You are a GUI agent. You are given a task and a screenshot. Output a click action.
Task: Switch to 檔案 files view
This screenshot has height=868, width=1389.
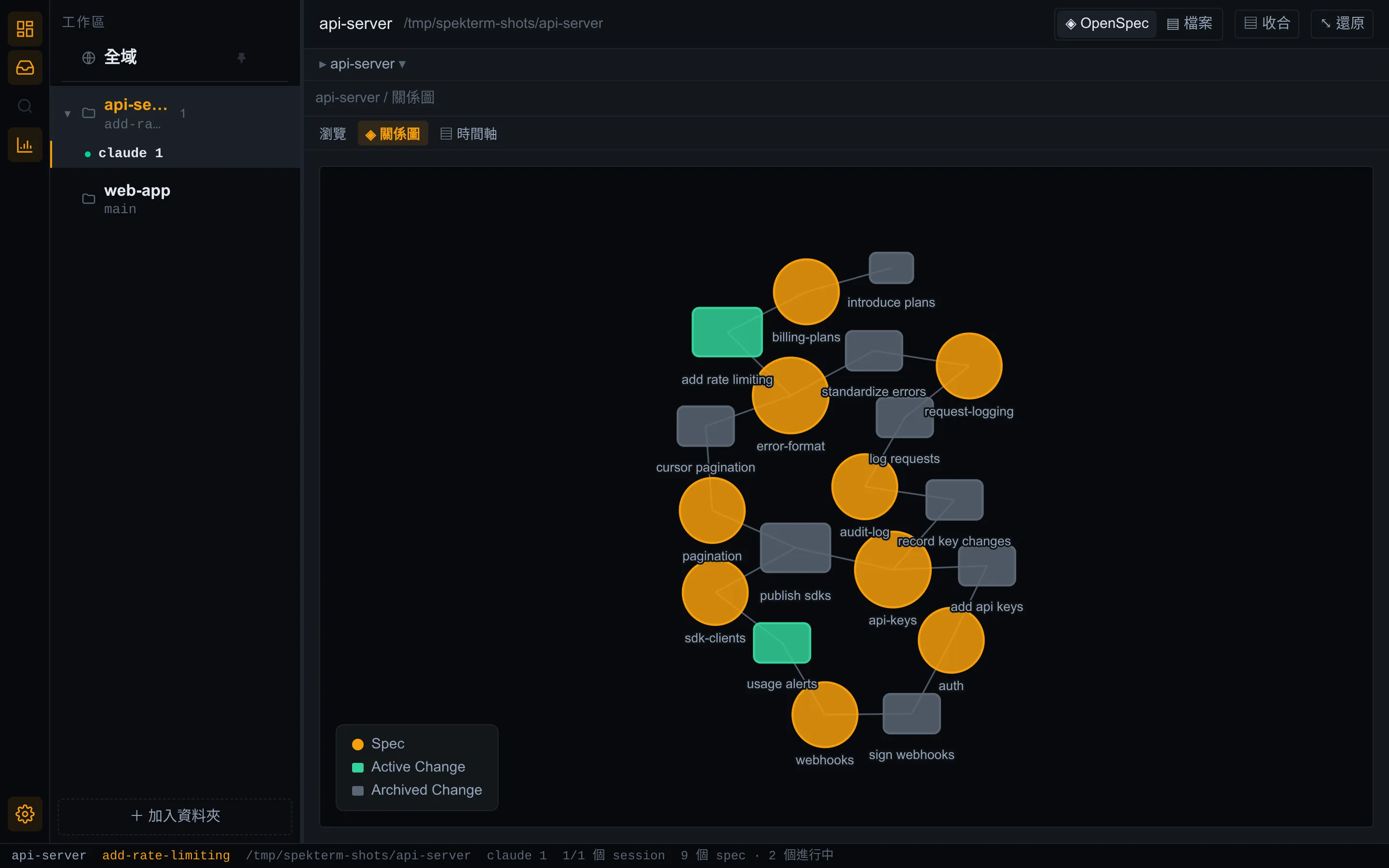coord(1190,24)
